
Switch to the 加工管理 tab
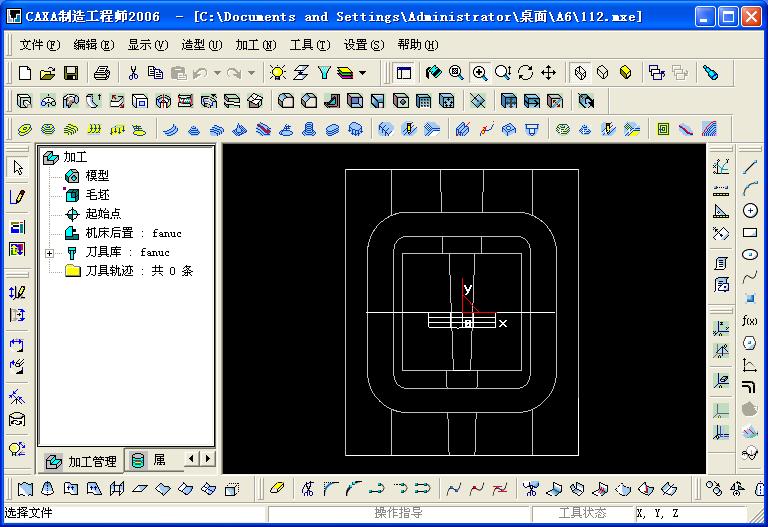(x=81, y=461)
